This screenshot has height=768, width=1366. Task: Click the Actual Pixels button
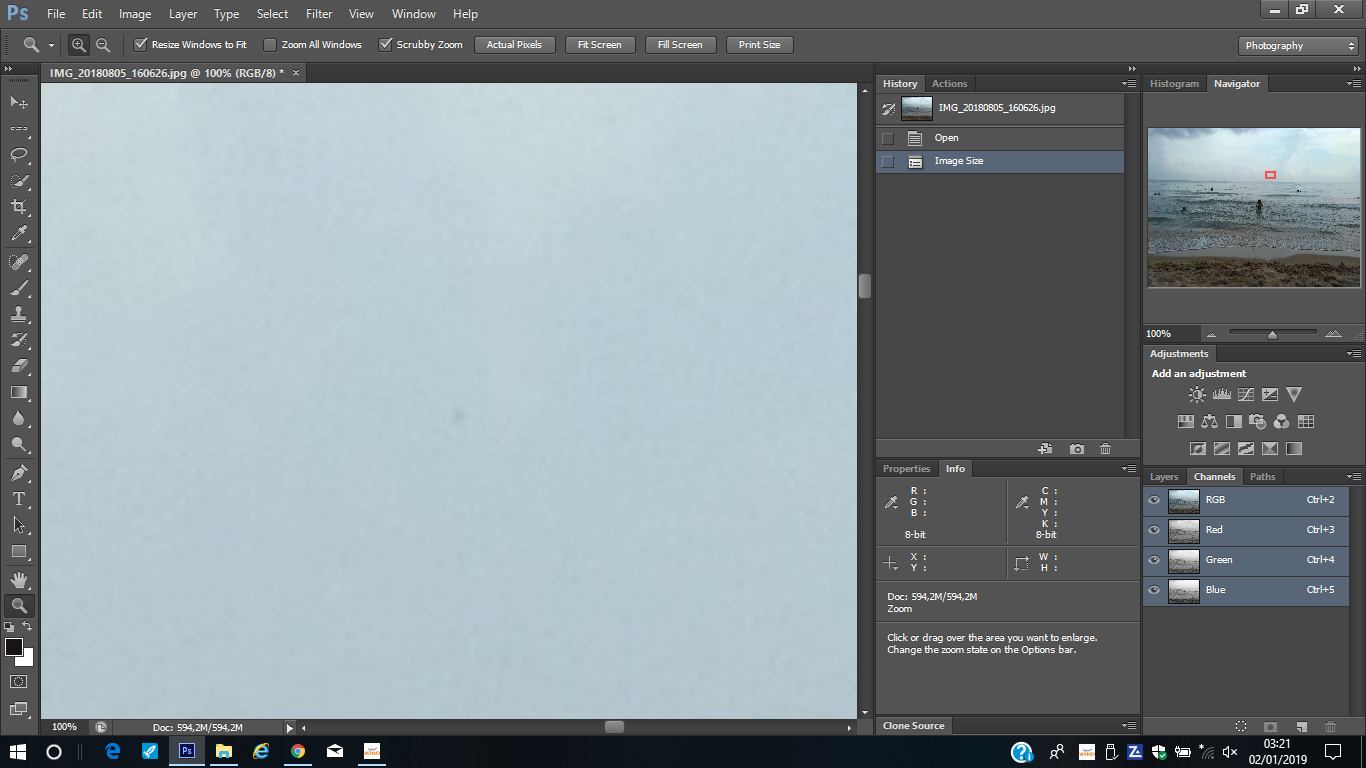pos(514,45)
